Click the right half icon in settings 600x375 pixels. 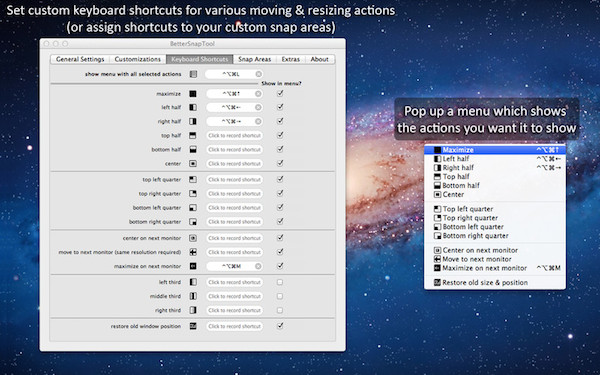click(193, 121)
